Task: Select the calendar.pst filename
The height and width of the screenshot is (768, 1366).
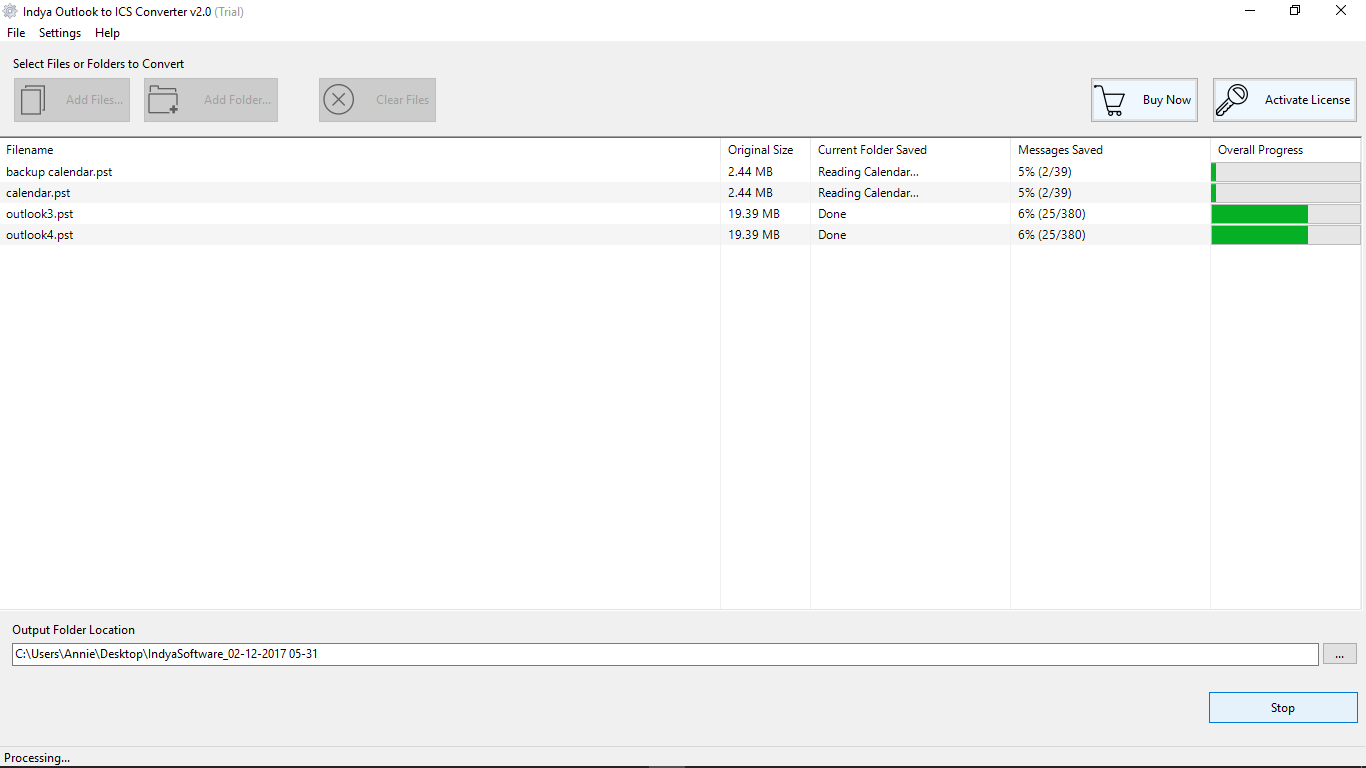Action: tap(38, 193)
